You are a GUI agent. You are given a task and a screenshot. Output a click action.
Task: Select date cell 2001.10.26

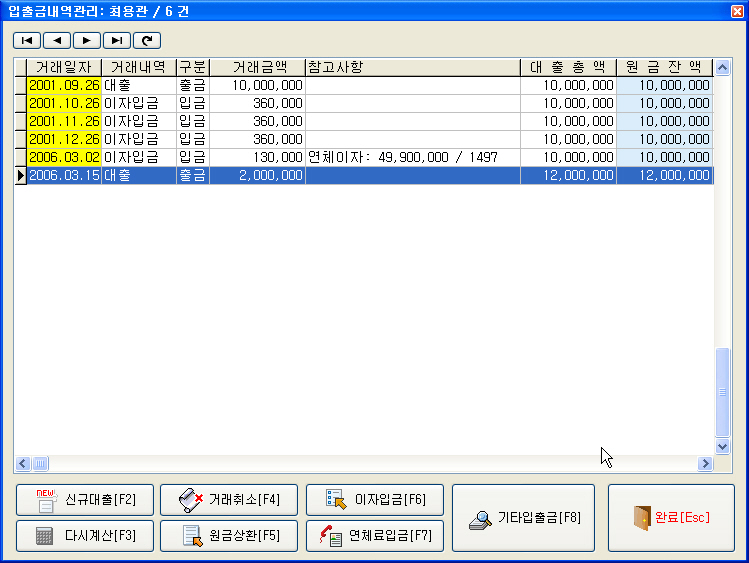(x=64, y=104)
